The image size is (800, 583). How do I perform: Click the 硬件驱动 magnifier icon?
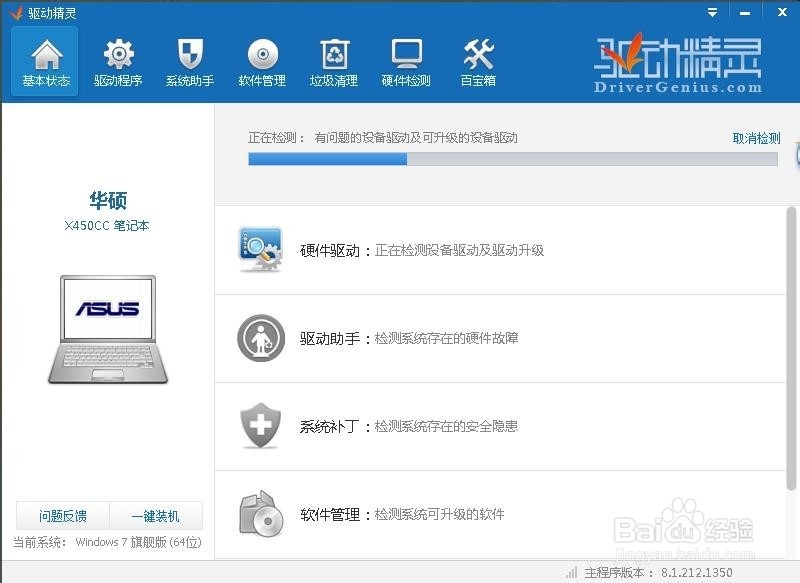click(x=261, y=249)
